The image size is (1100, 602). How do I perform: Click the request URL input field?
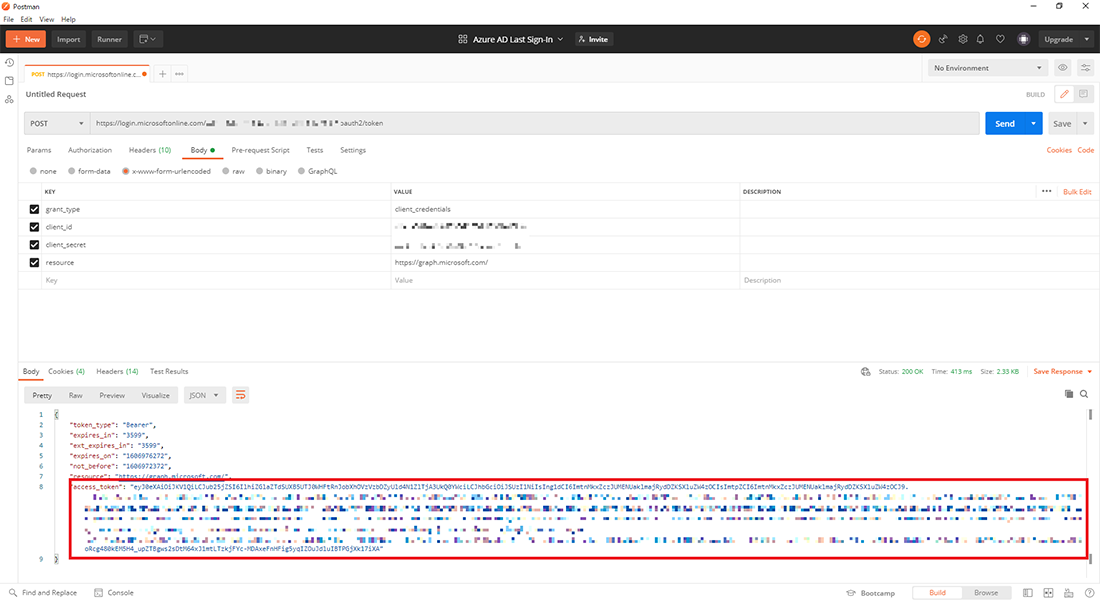click(x=535, y=123)
